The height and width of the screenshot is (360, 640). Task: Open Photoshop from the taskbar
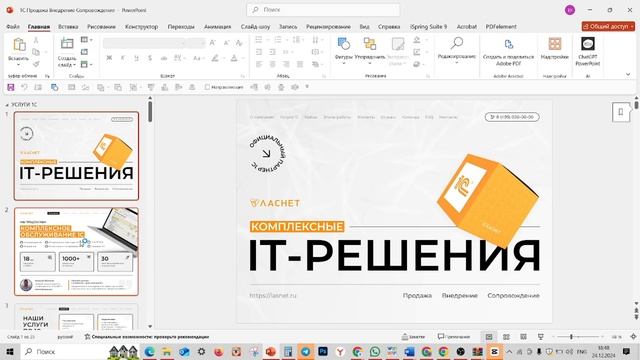coord(323,351)
